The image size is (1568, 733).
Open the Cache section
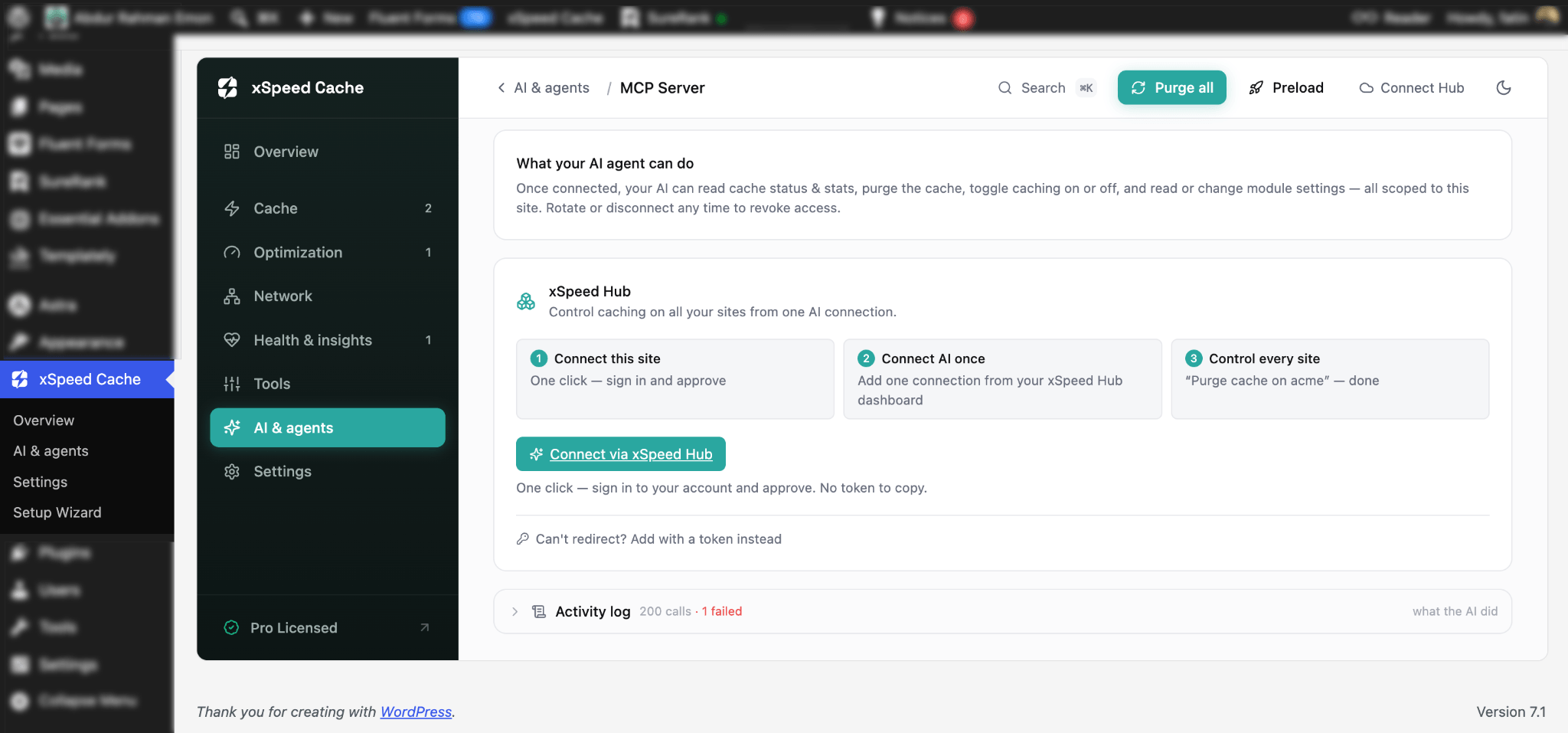(x=328, y=208)
